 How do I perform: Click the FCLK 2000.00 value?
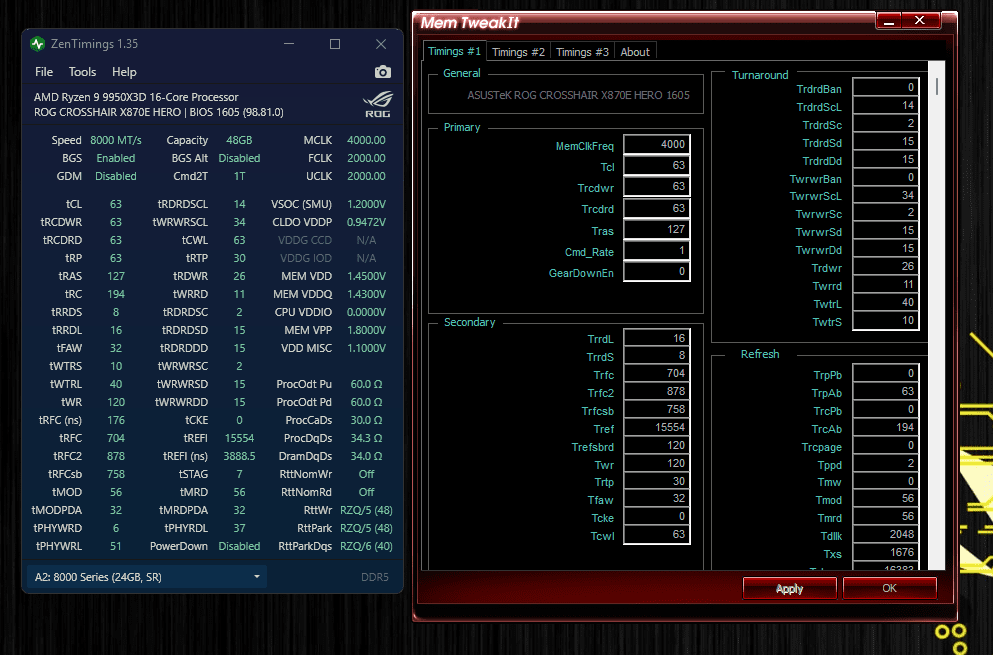coord(366,158)
